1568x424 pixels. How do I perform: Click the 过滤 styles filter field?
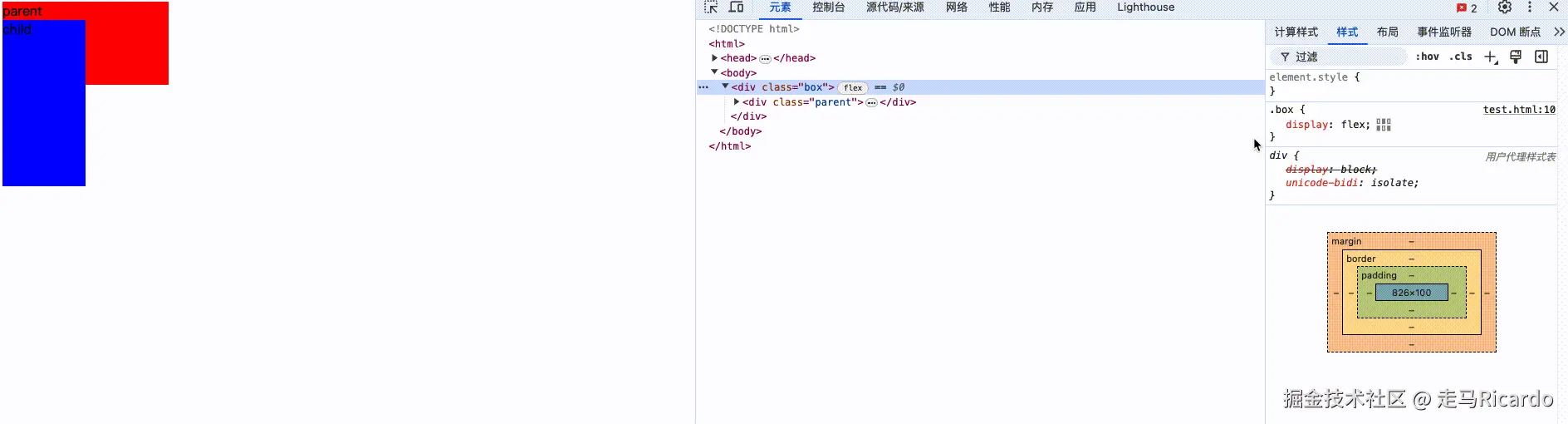coord(1339,57)
